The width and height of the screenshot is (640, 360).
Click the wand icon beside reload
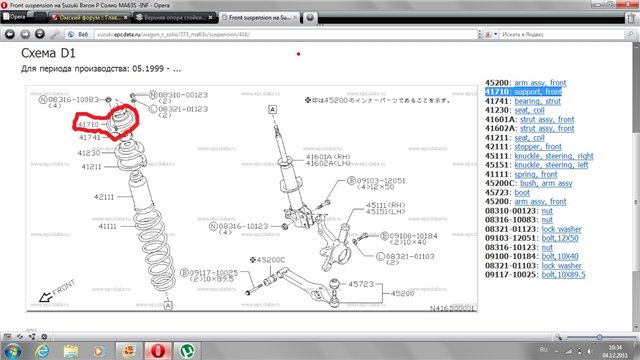[55, 34]
